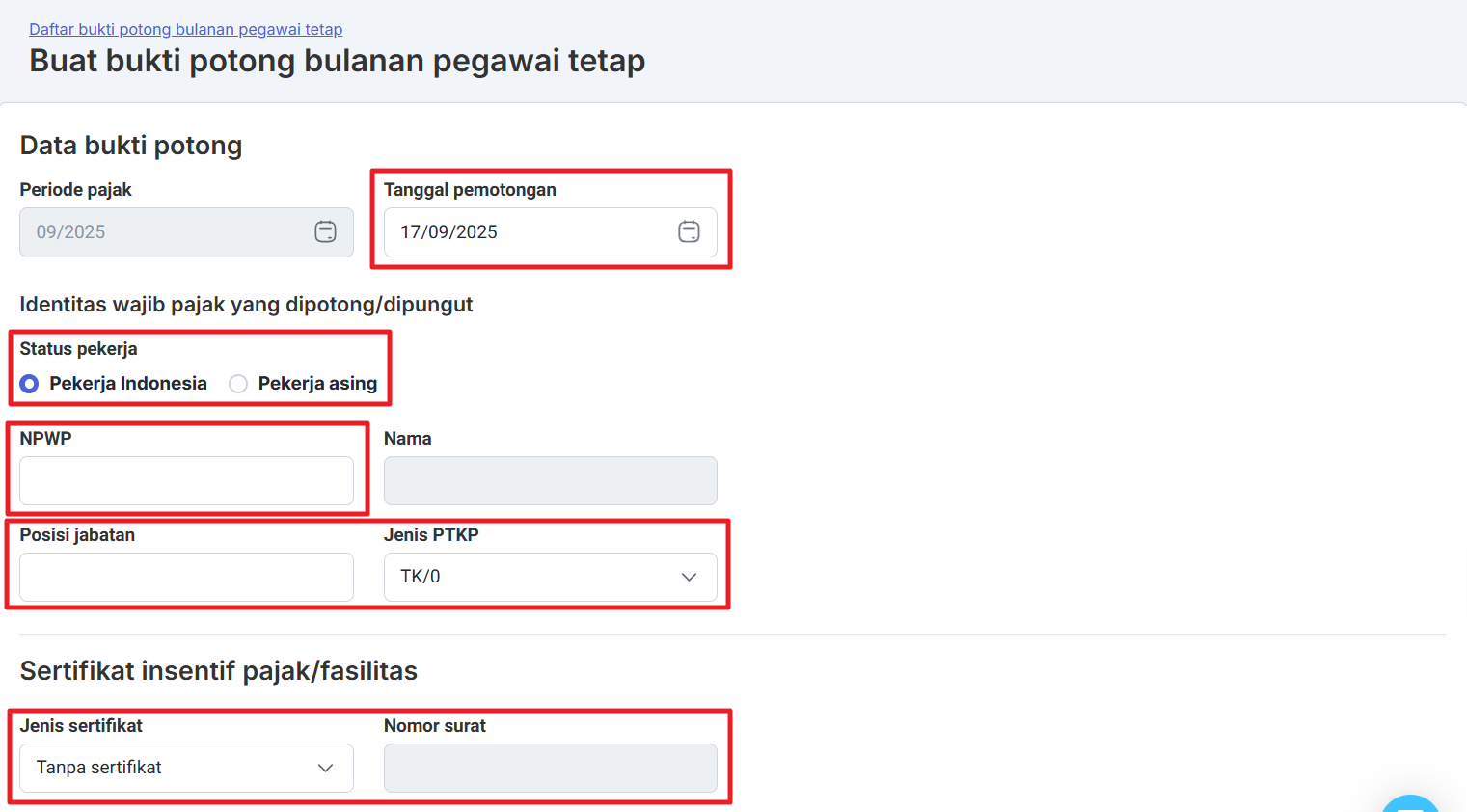The image size is (1467, 812).
Task: Click the disabled Nama field
Action: click(550, 480)
